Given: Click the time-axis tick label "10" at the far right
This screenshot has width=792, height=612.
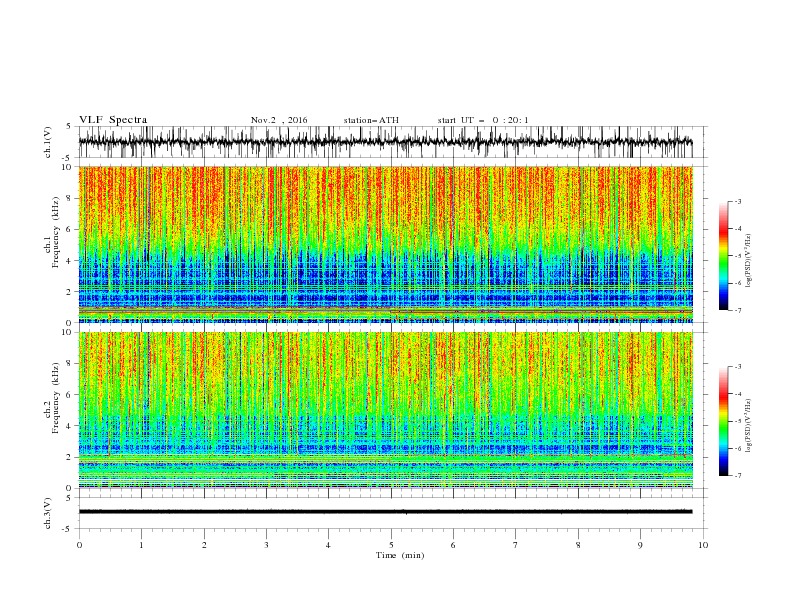Looking at the screenshot, I should coord(703,545).
